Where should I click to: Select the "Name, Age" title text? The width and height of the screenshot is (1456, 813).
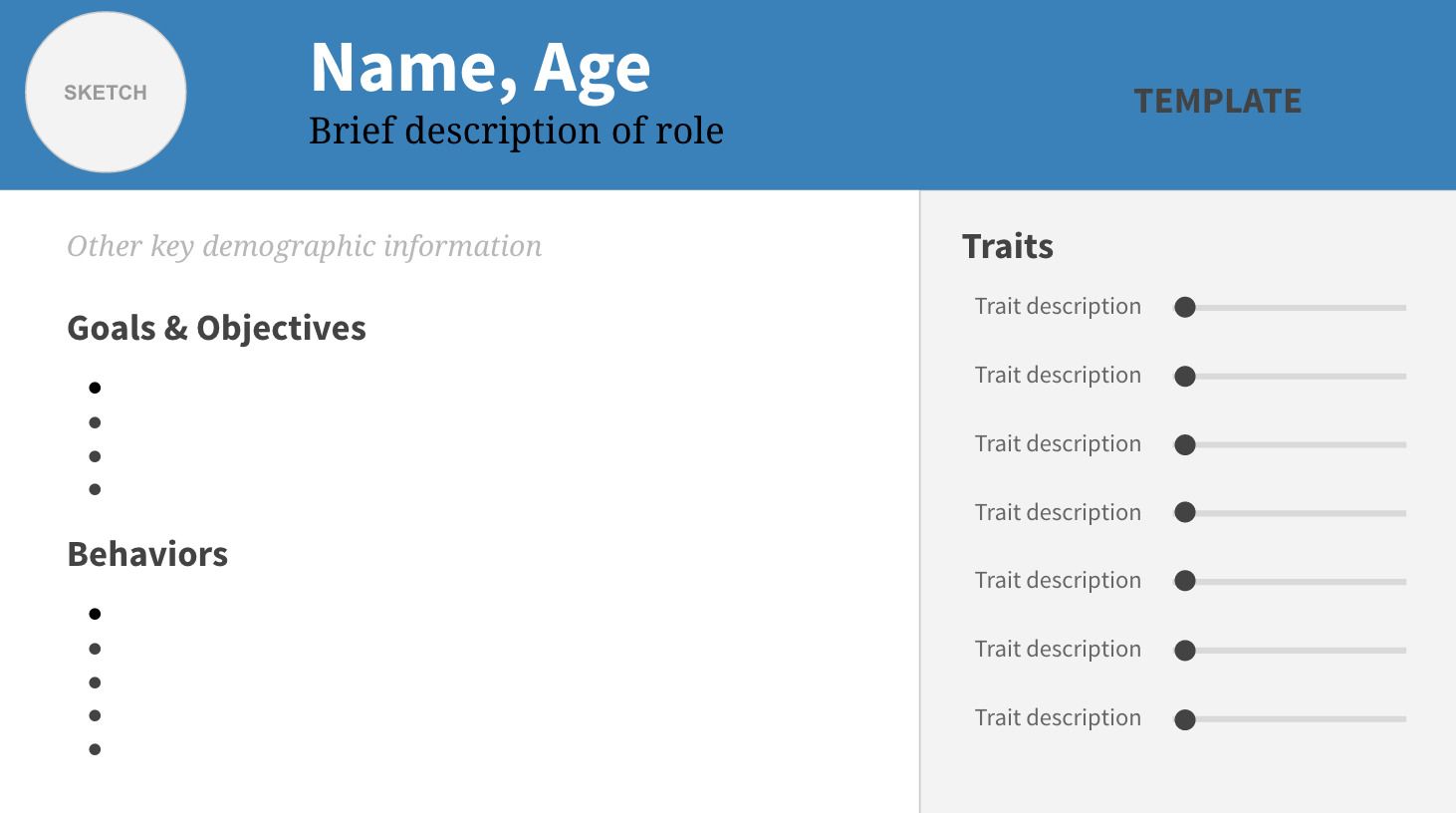(480, 68)
